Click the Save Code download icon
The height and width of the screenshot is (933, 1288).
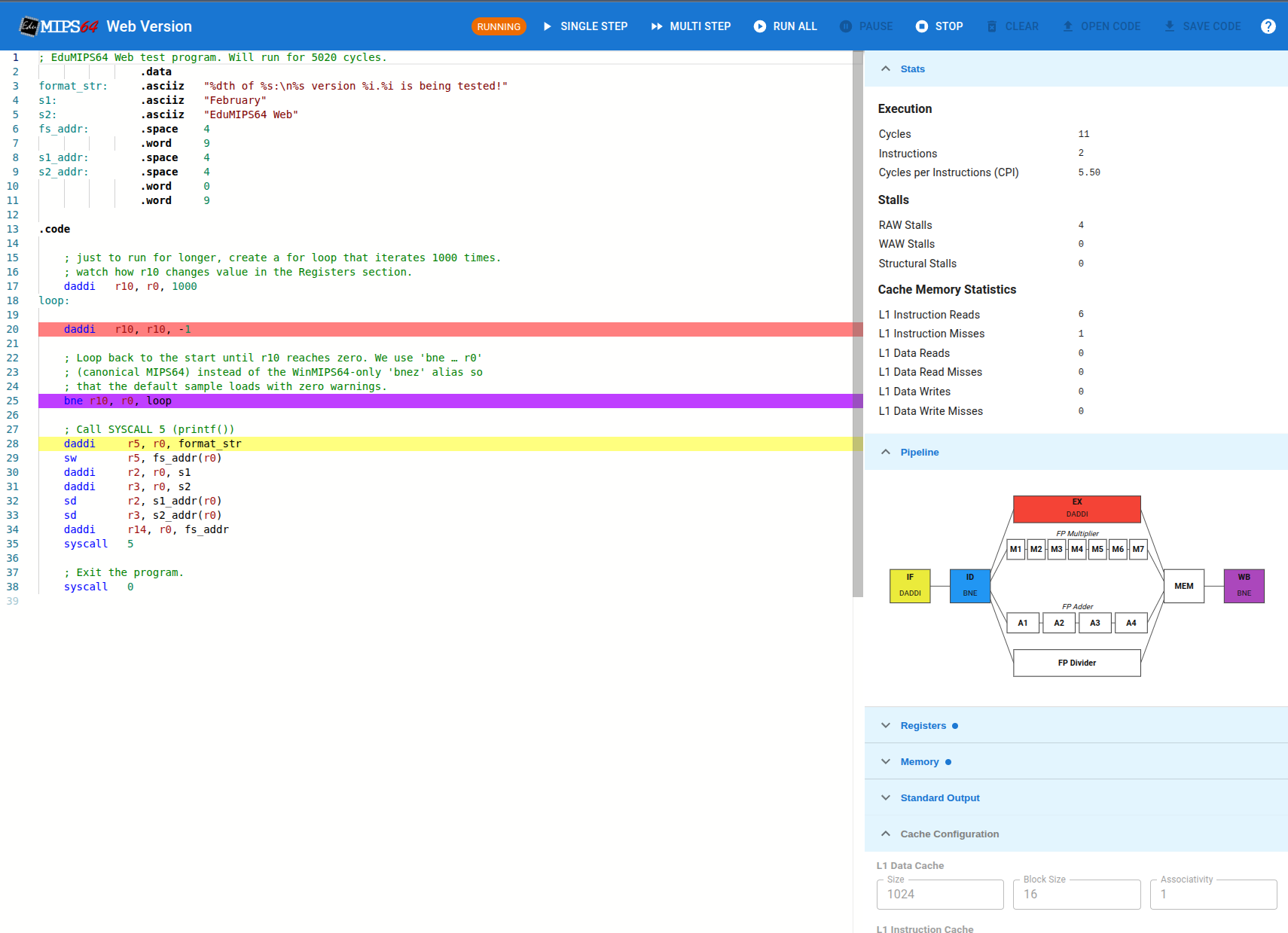click(1170, 26)
